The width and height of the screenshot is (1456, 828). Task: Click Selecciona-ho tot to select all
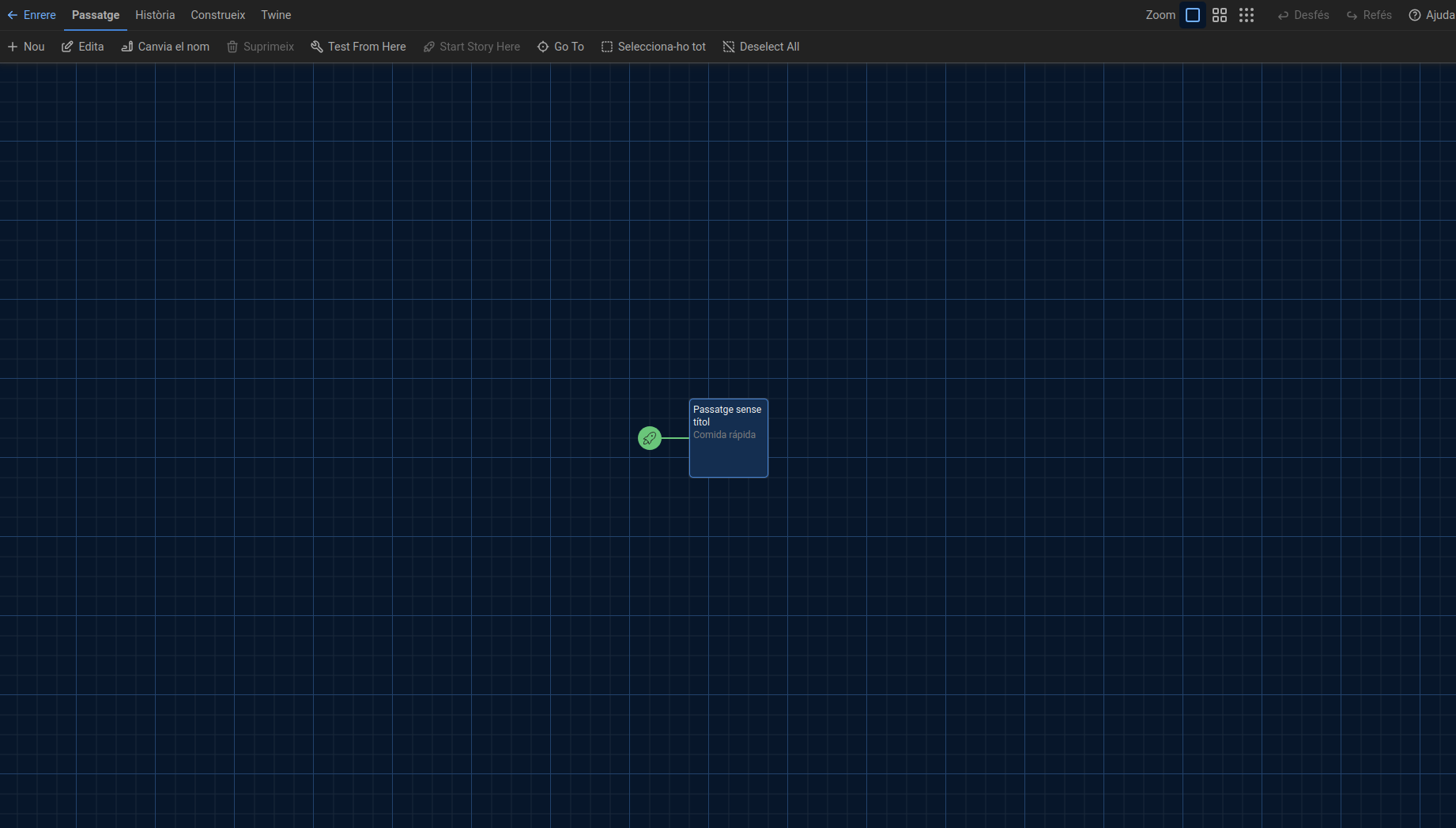coord(653,47)
